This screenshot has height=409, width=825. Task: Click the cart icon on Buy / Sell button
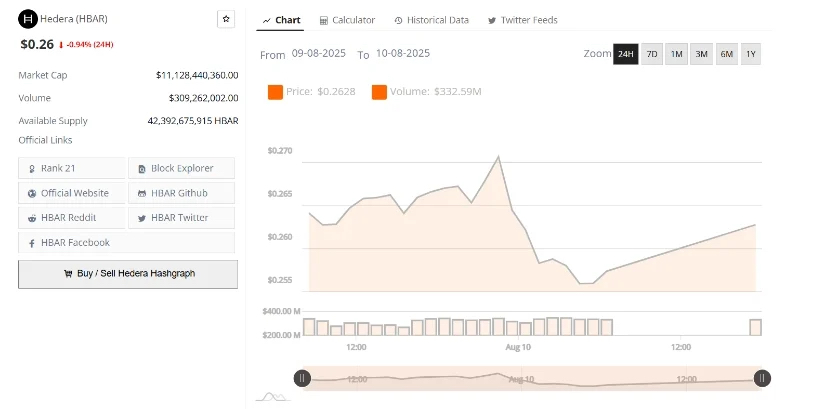(x=68, y=274)
